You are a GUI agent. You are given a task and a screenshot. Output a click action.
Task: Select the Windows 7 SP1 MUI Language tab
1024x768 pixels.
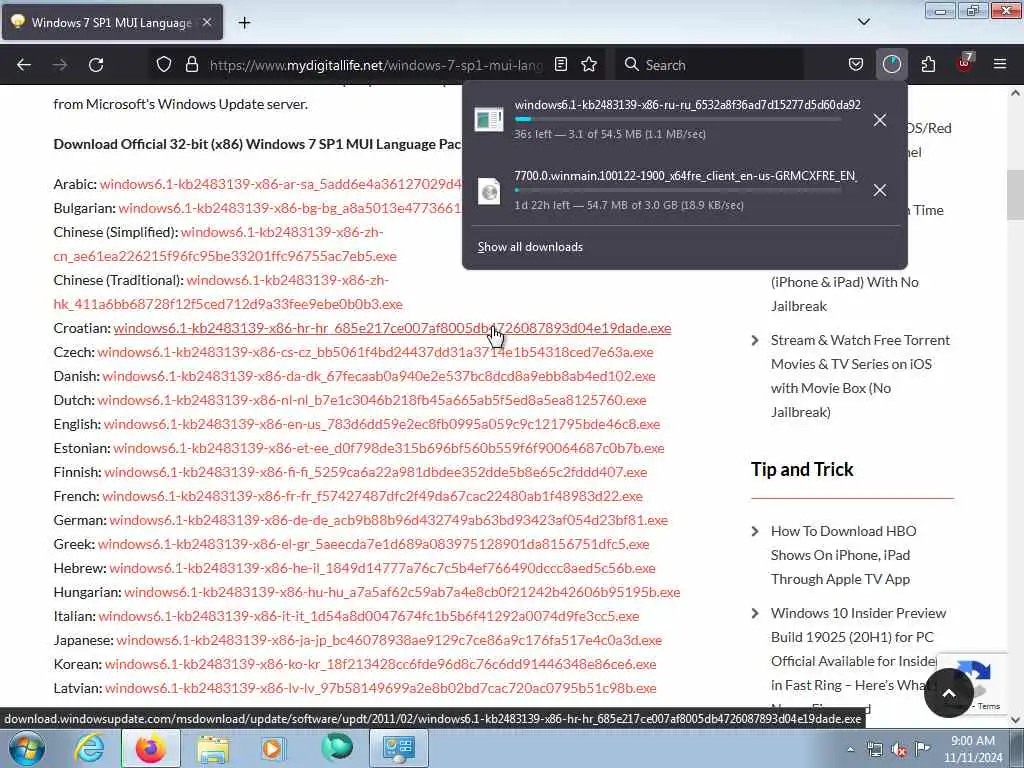point(112,22)
